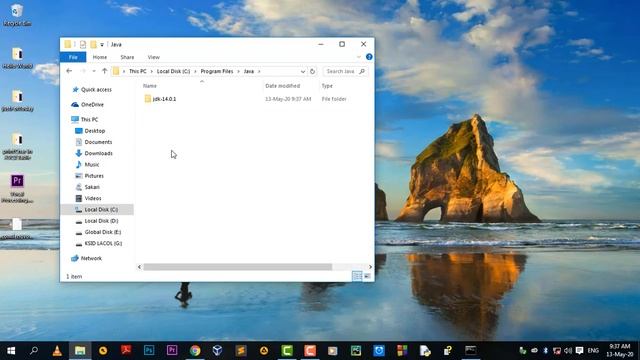Image resolution: width=640 pixels, height=360 pixels.
Task: Open Command Prompt from the taskbar
Action: [471, 351]
